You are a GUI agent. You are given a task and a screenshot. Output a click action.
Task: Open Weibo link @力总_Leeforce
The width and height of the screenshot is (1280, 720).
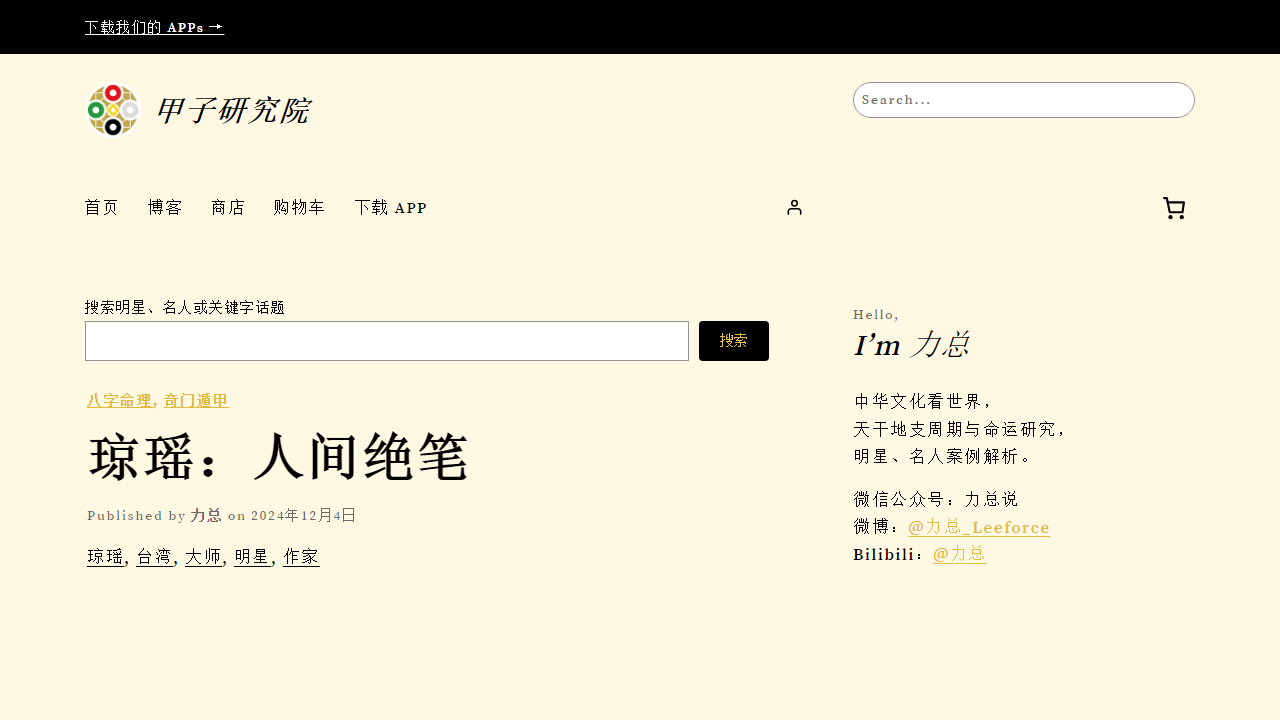point(979,527)
